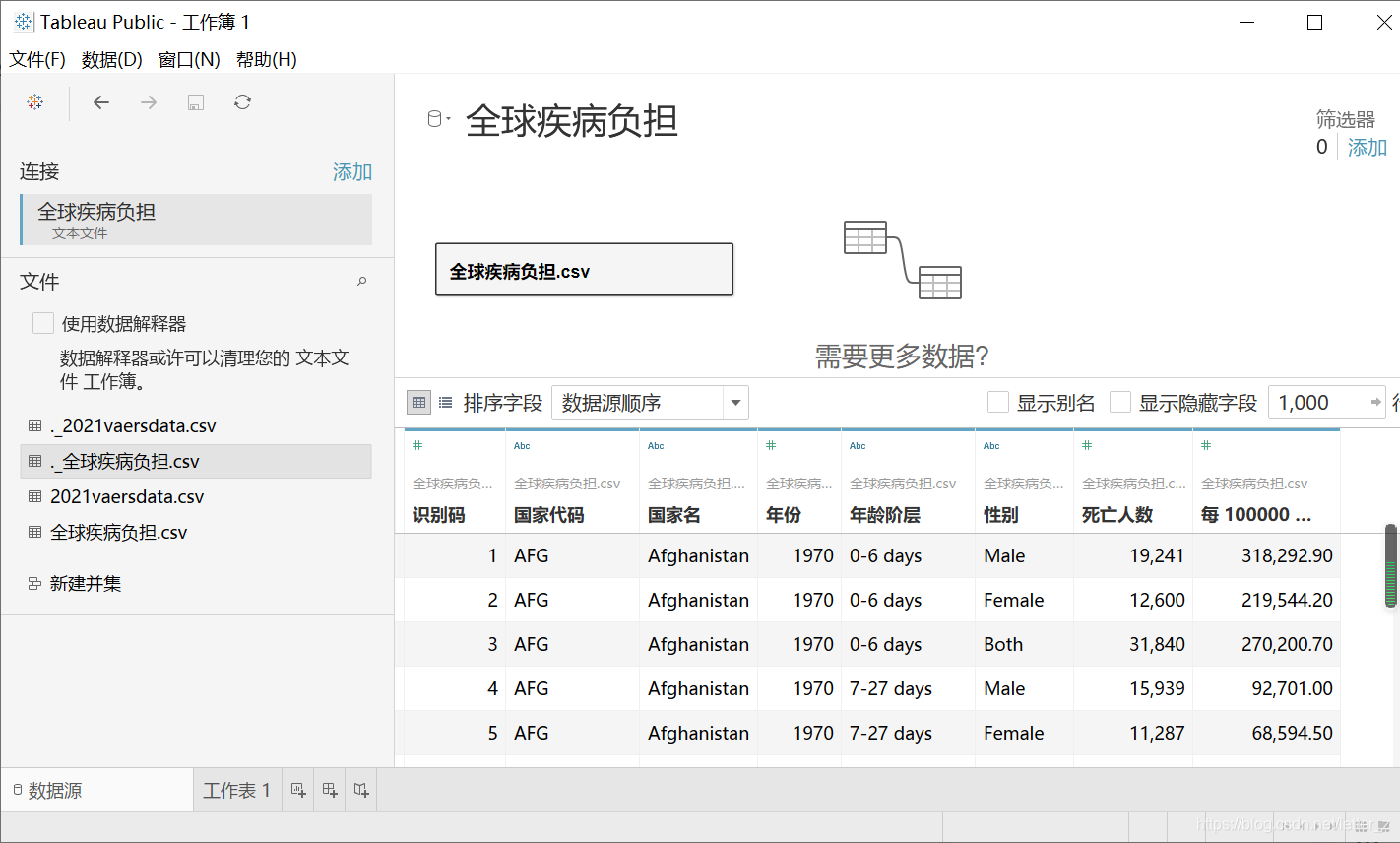Click the Abc type icon above 年龄阶层
1400x843 pixels.
[x=858, y=446]
